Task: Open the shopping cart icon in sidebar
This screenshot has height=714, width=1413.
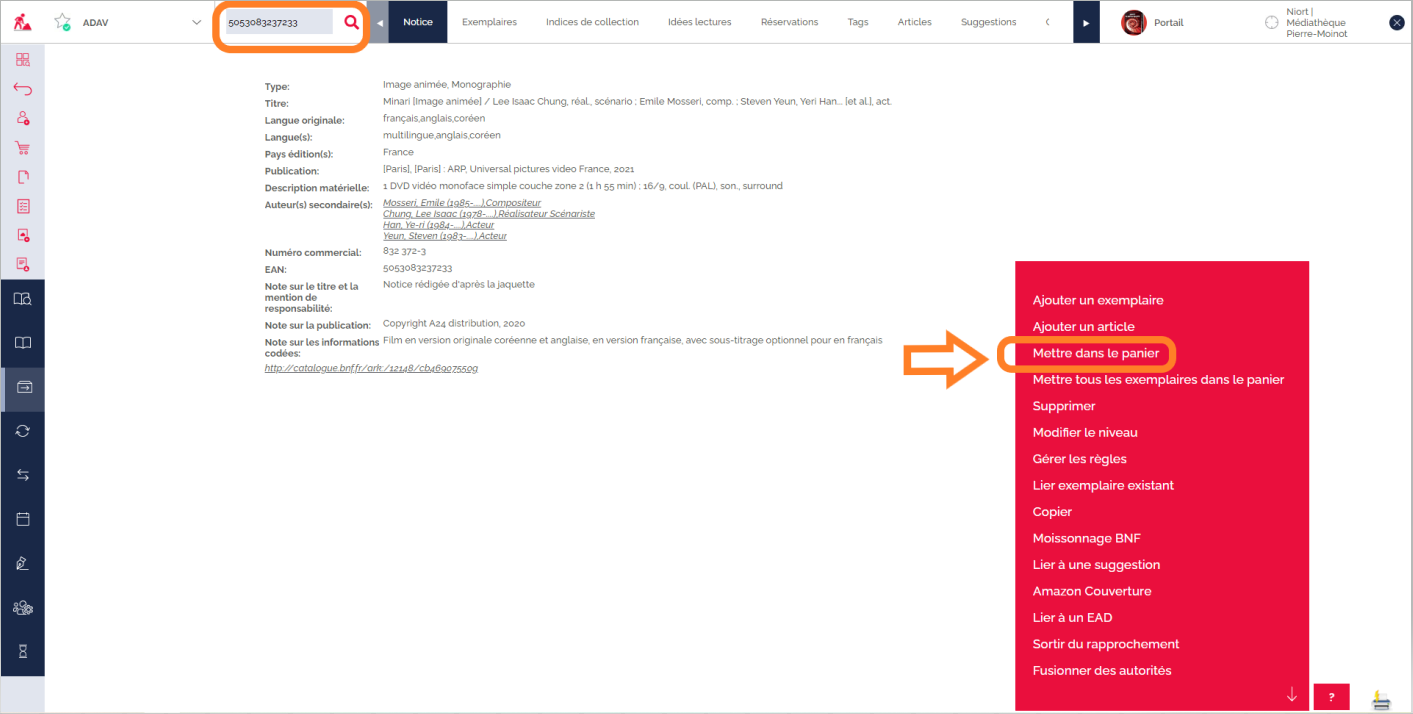Action: (x=22, y=147)
